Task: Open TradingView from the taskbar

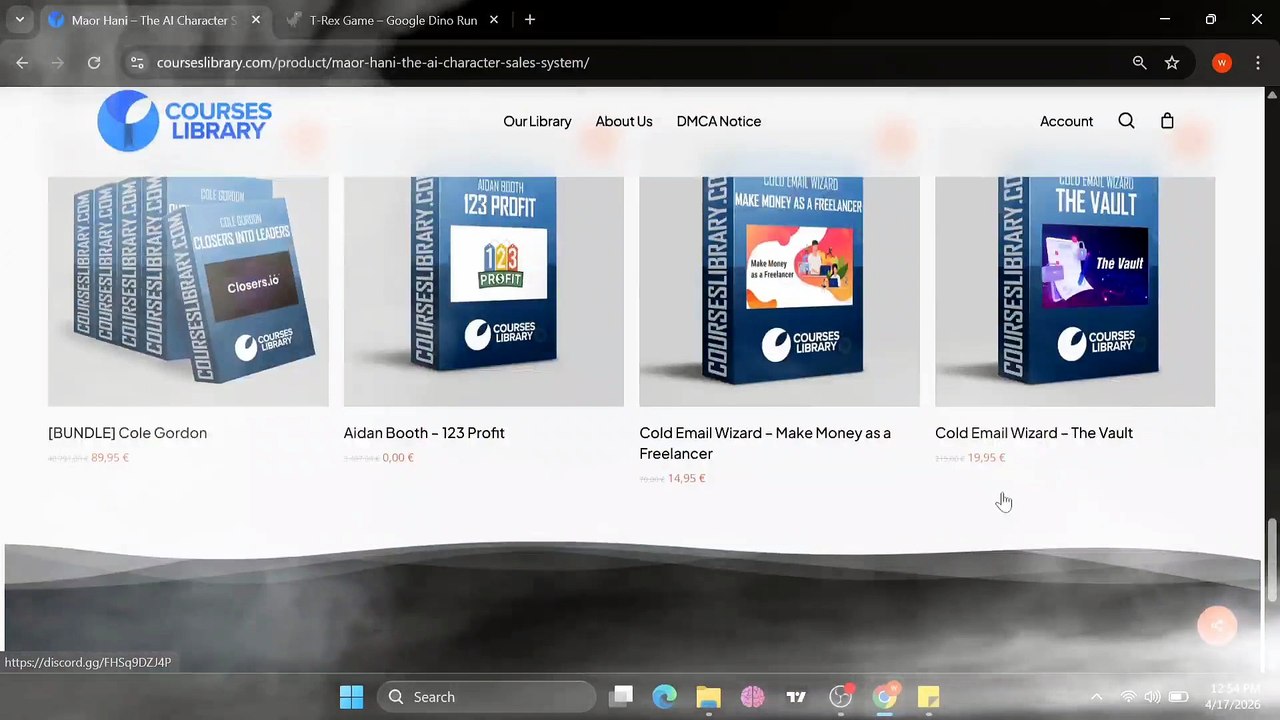Action: pos(796,697)
